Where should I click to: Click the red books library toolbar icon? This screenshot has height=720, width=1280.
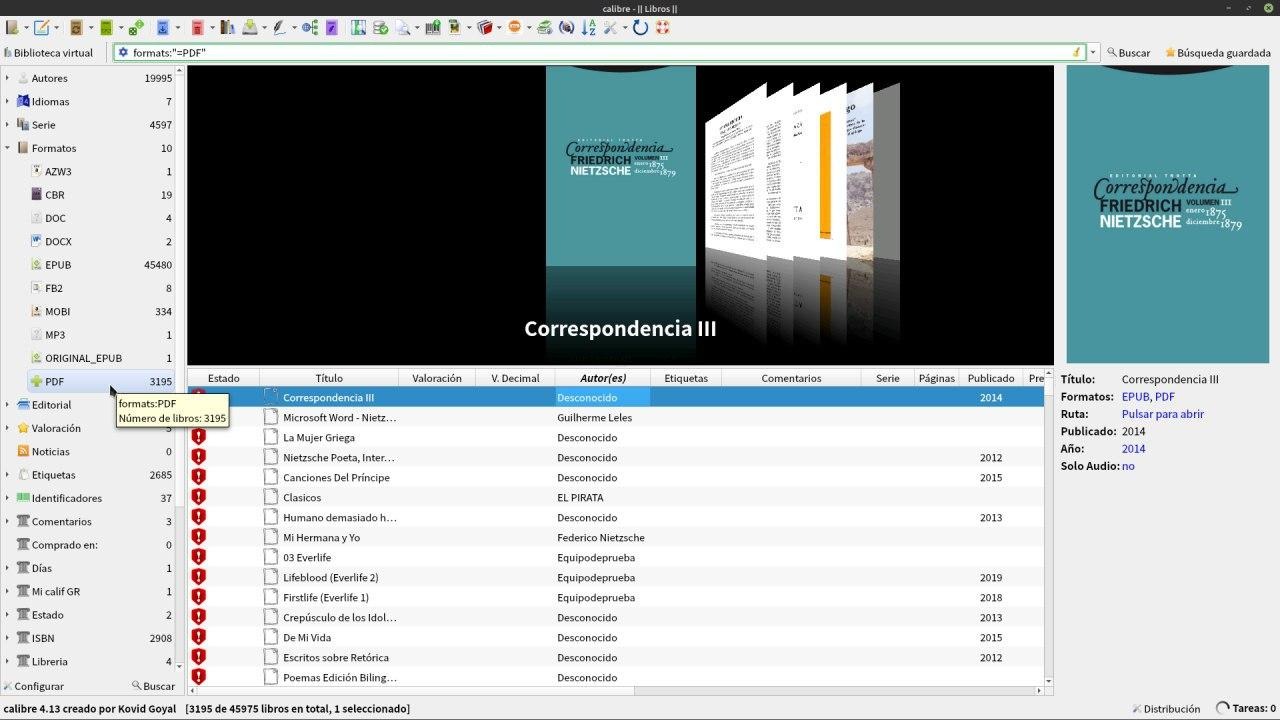click(x=485, y=27)
